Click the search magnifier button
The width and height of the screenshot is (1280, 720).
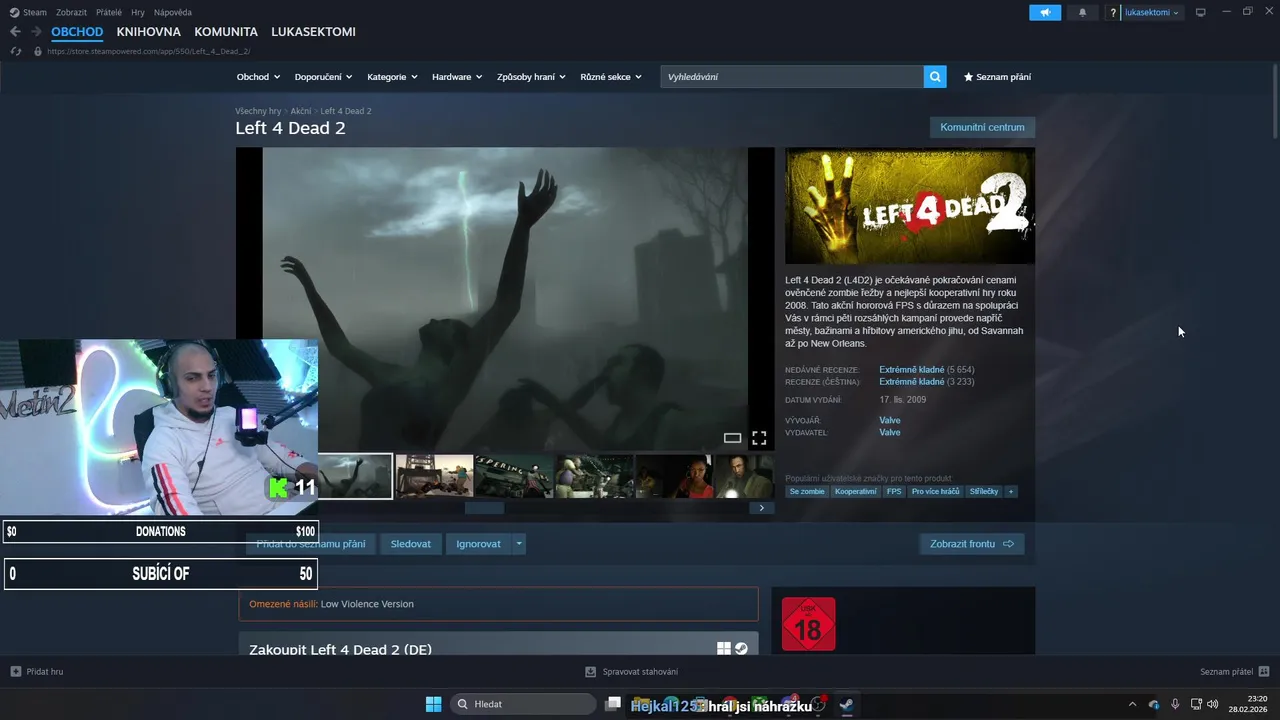pyautogui.click(x=935, y=77)
